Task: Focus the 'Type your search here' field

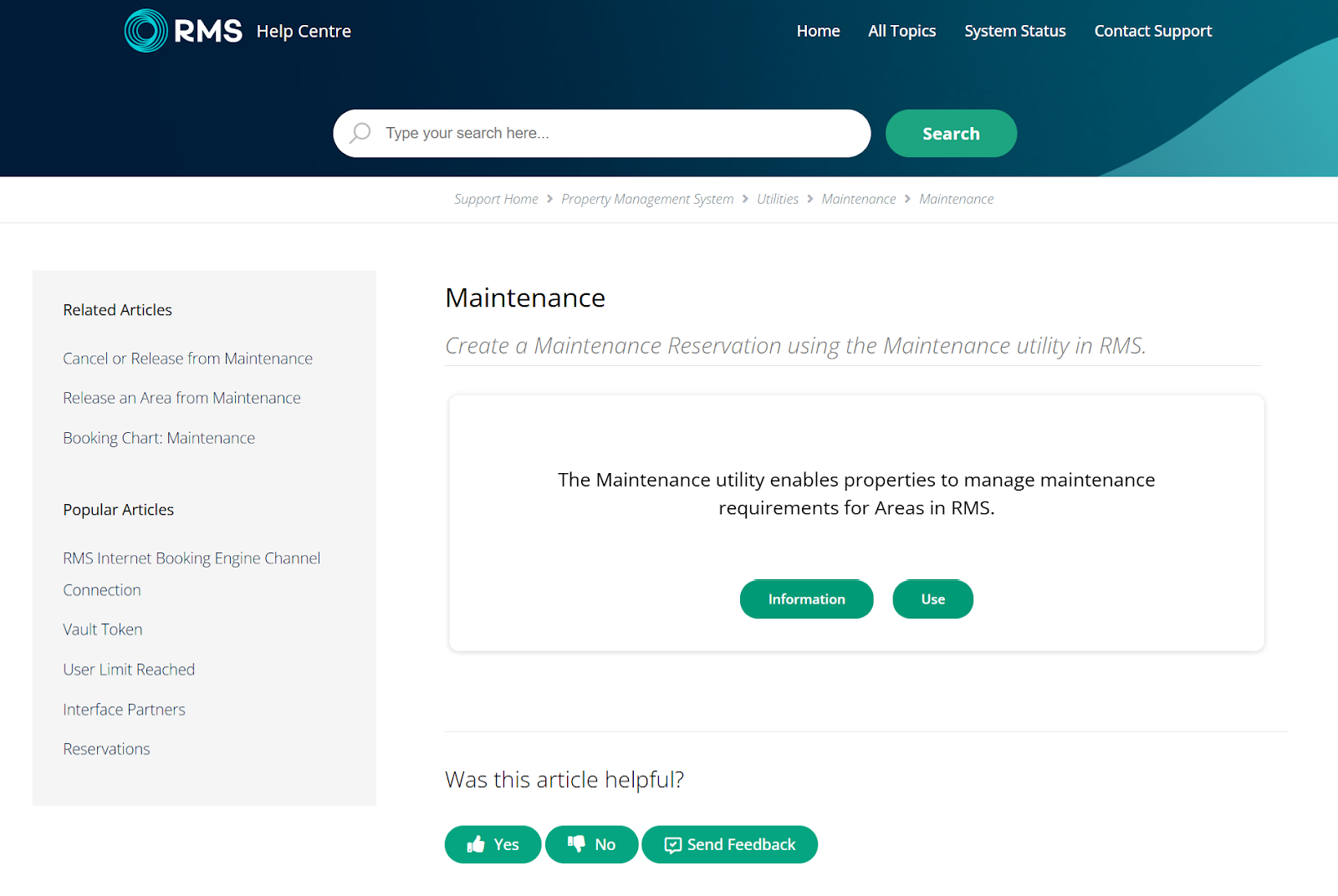Action: 601,133
